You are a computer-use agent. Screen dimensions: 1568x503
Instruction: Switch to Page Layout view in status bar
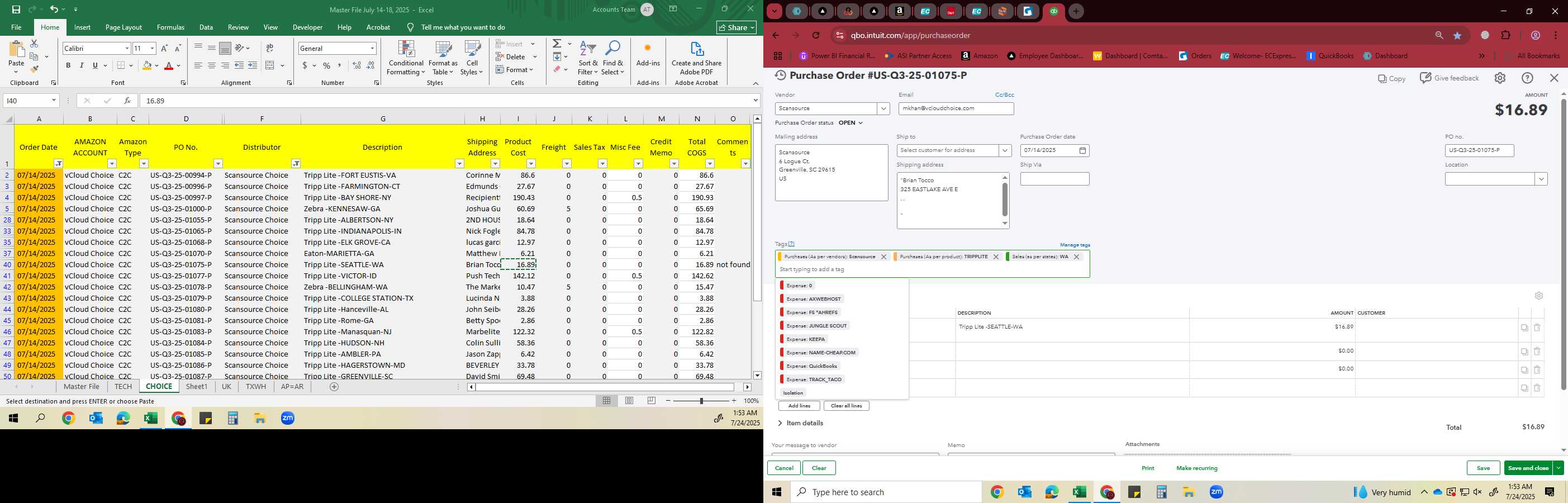pos(629,401)
